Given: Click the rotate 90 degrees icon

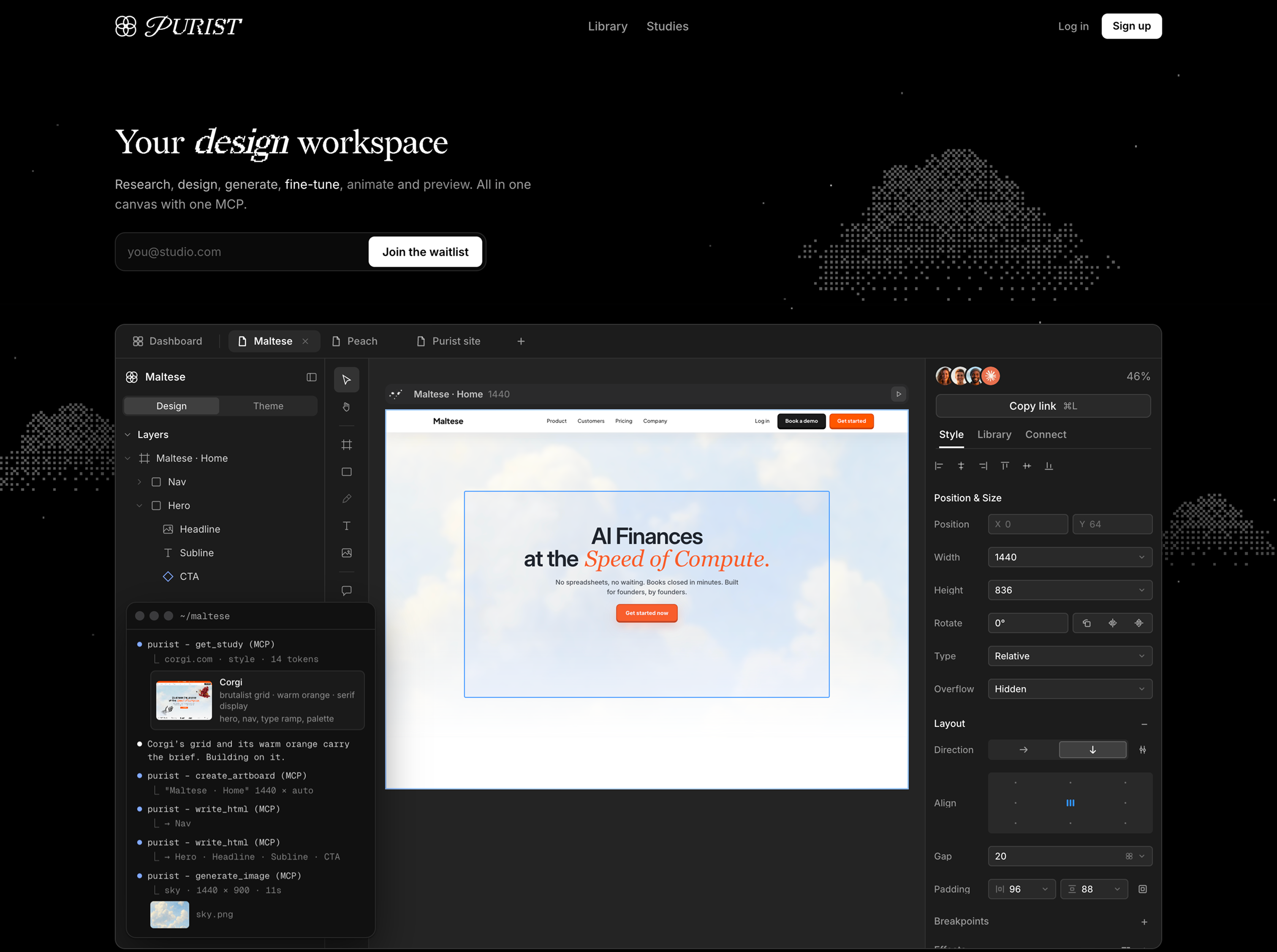Looking at the screenshot, I should coord(1086,623).
